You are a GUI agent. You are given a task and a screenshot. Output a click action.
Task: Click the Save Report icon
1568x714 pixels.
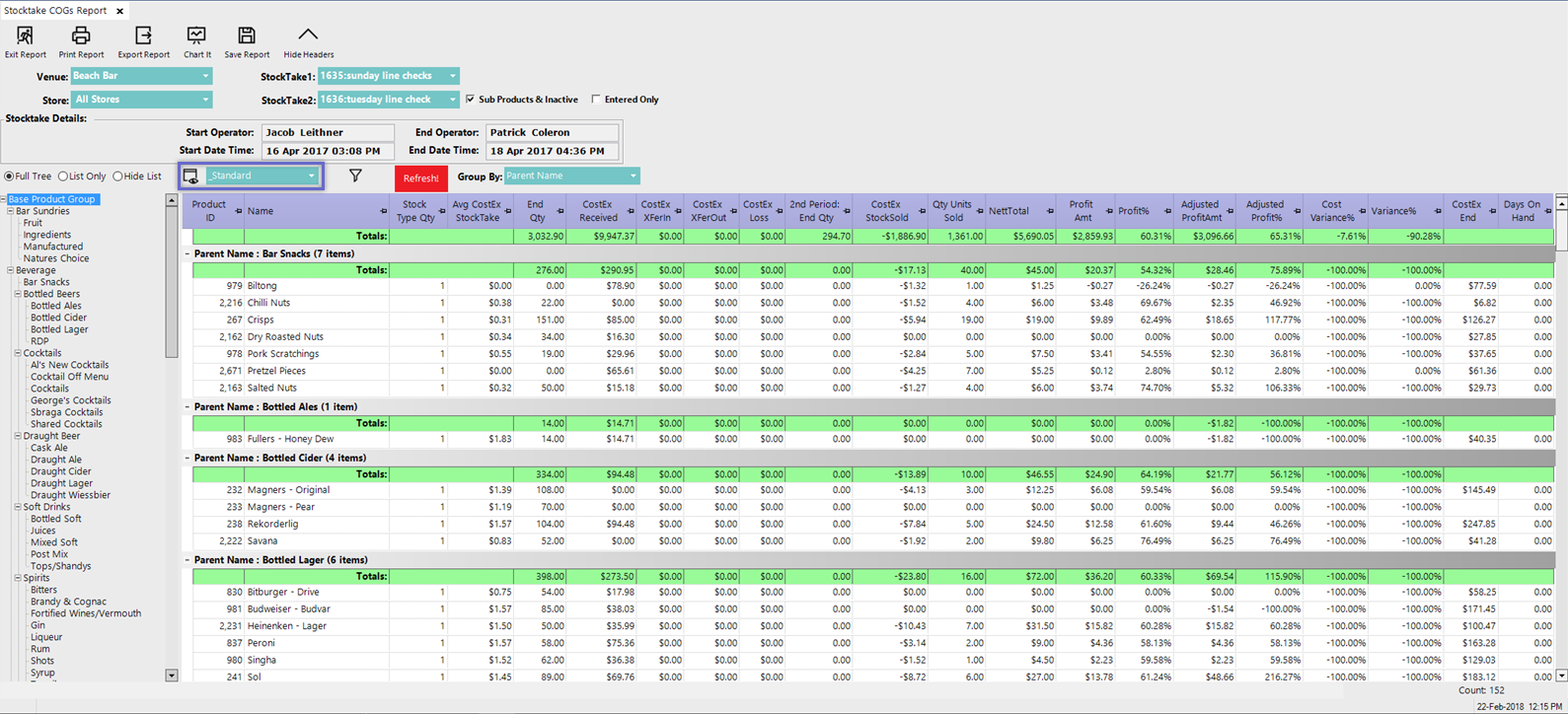point(247,36)
